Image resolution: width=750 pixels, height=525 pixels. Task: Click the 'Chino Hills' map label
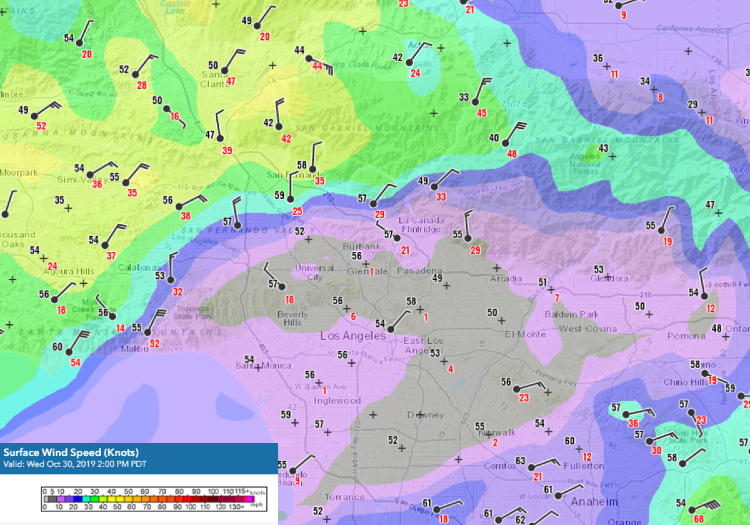(x=685, y=382)
